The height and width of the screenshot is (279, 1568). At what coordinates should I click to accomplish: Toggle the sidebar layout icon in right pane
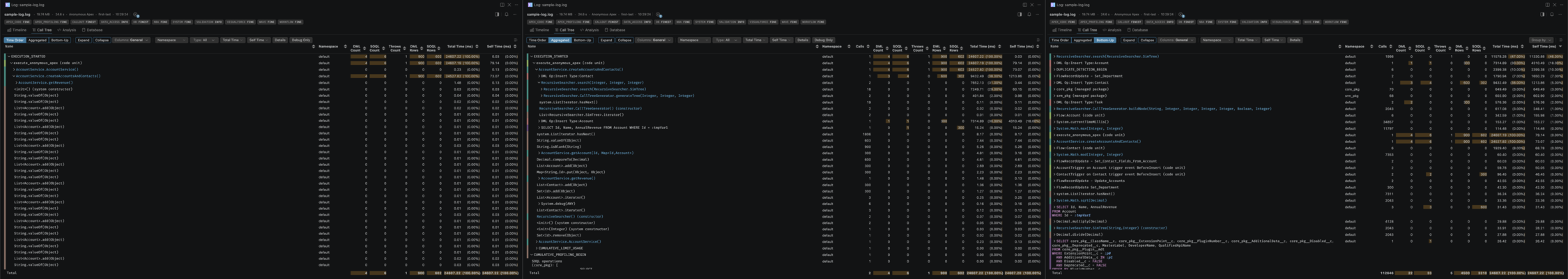pos(1542,14)
